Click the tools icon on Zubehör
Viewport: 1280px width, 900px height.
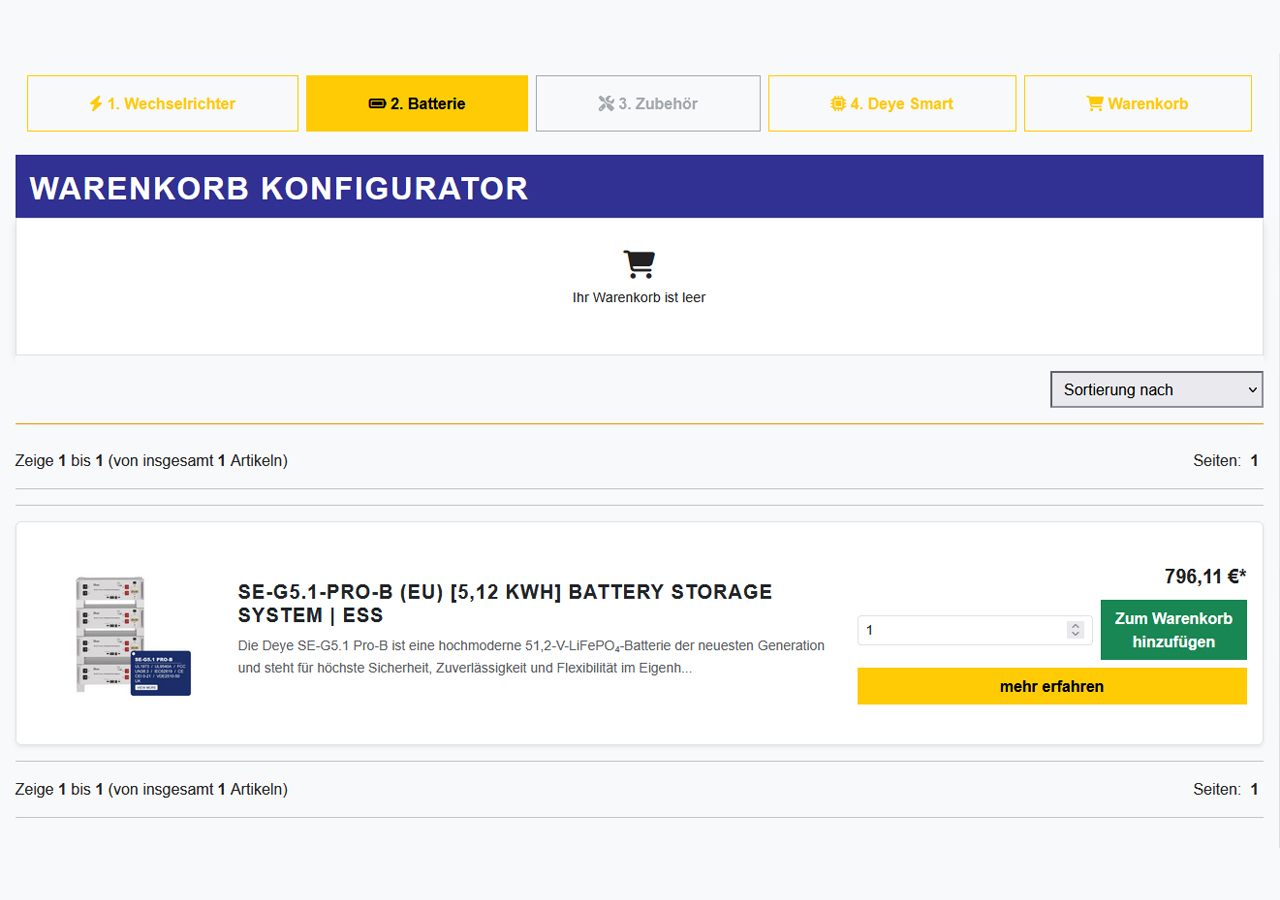pyautogui.click(x=606, y=103)
